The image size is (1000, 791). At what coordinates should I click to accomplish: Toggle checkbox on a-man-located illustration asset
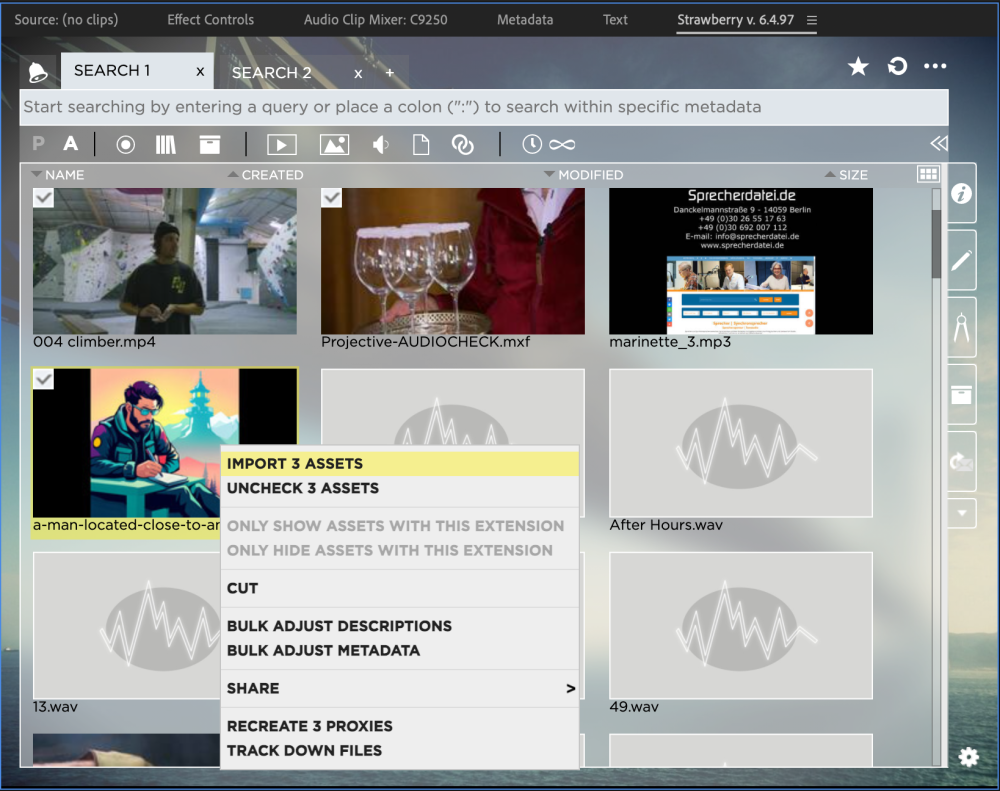(x=44, y=379)
